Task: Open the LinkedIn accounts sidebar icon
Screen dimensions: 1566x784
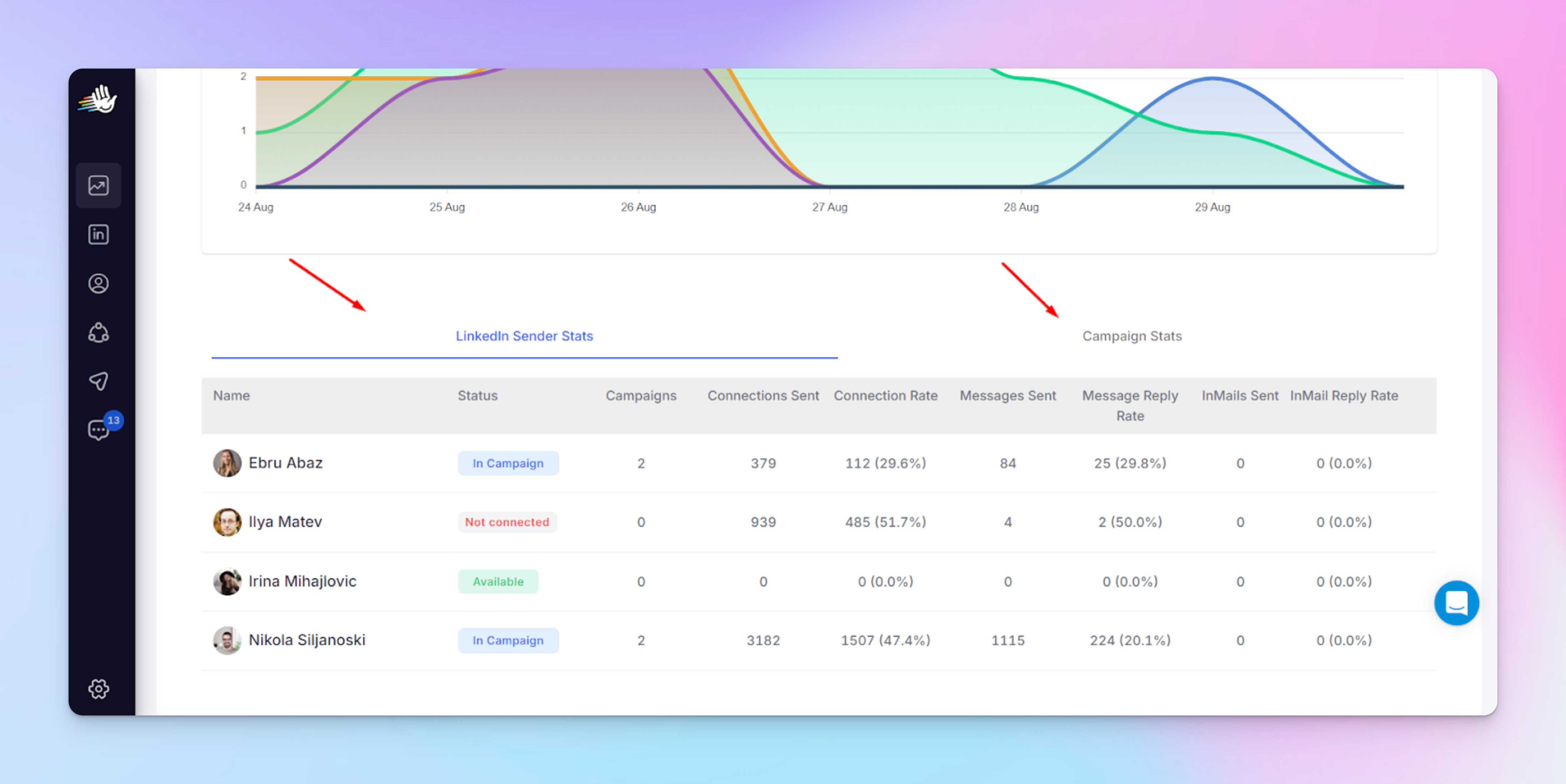Action: [x=99, y=235]
